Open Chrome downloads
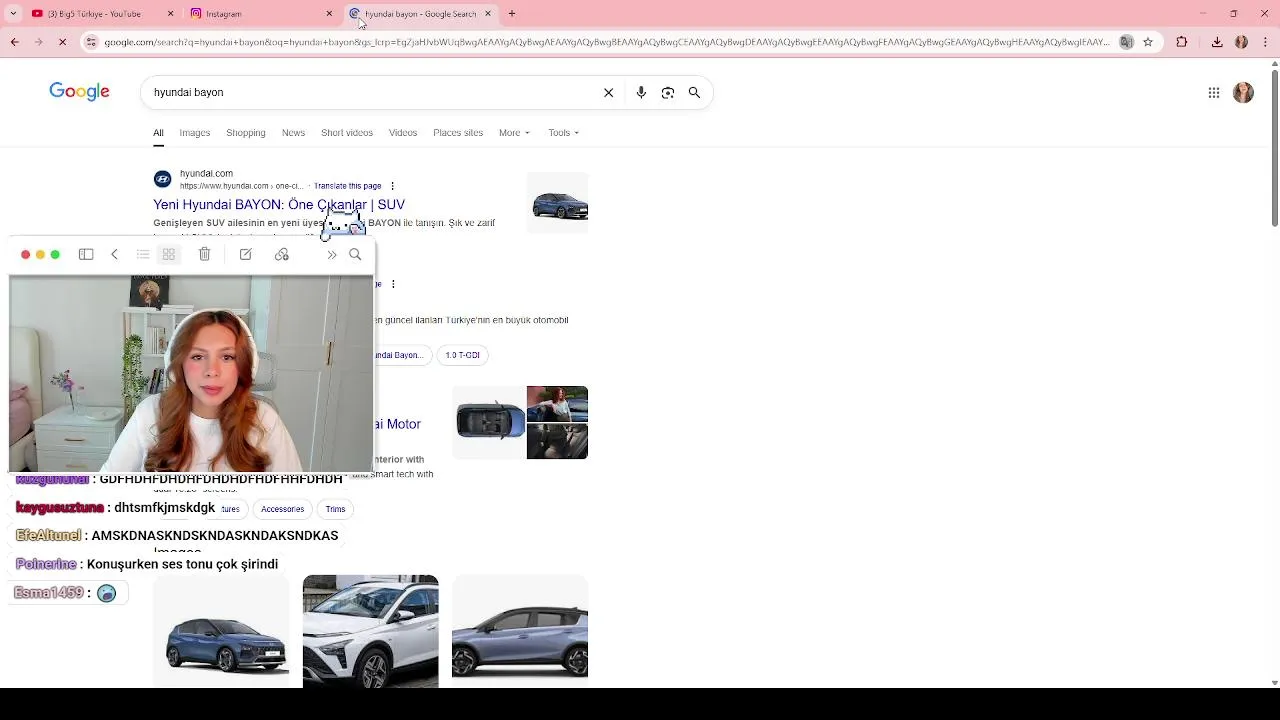The image size is (1280, 720). click(1217, 42)
